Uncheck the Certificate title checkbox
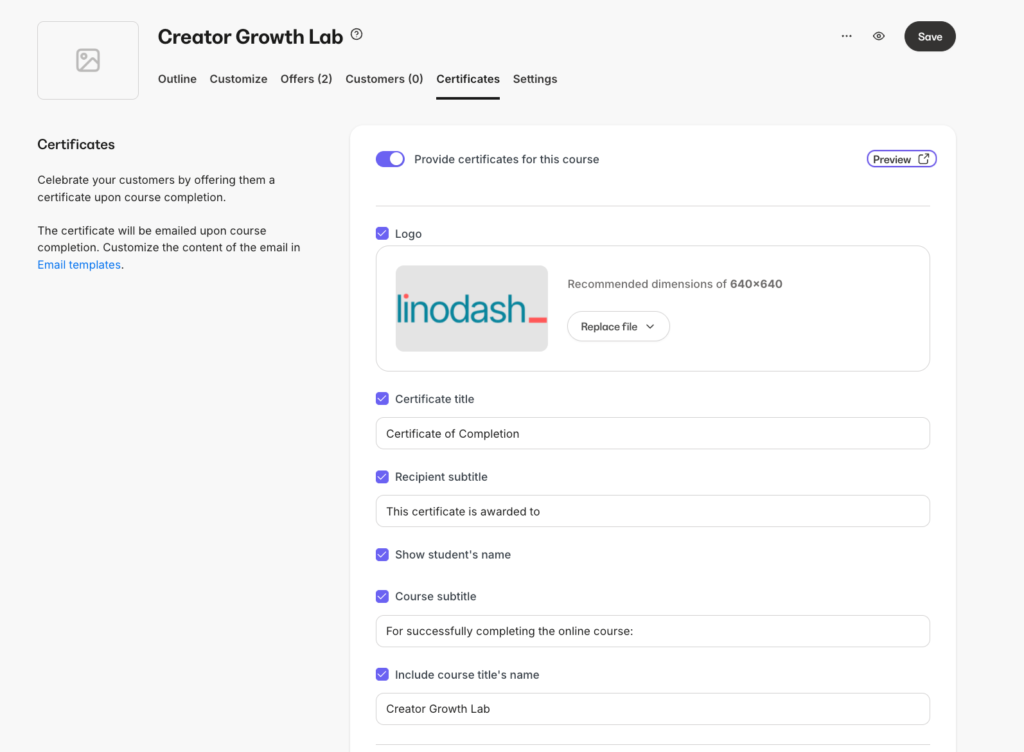1024x752 pixels. point(382,398)
